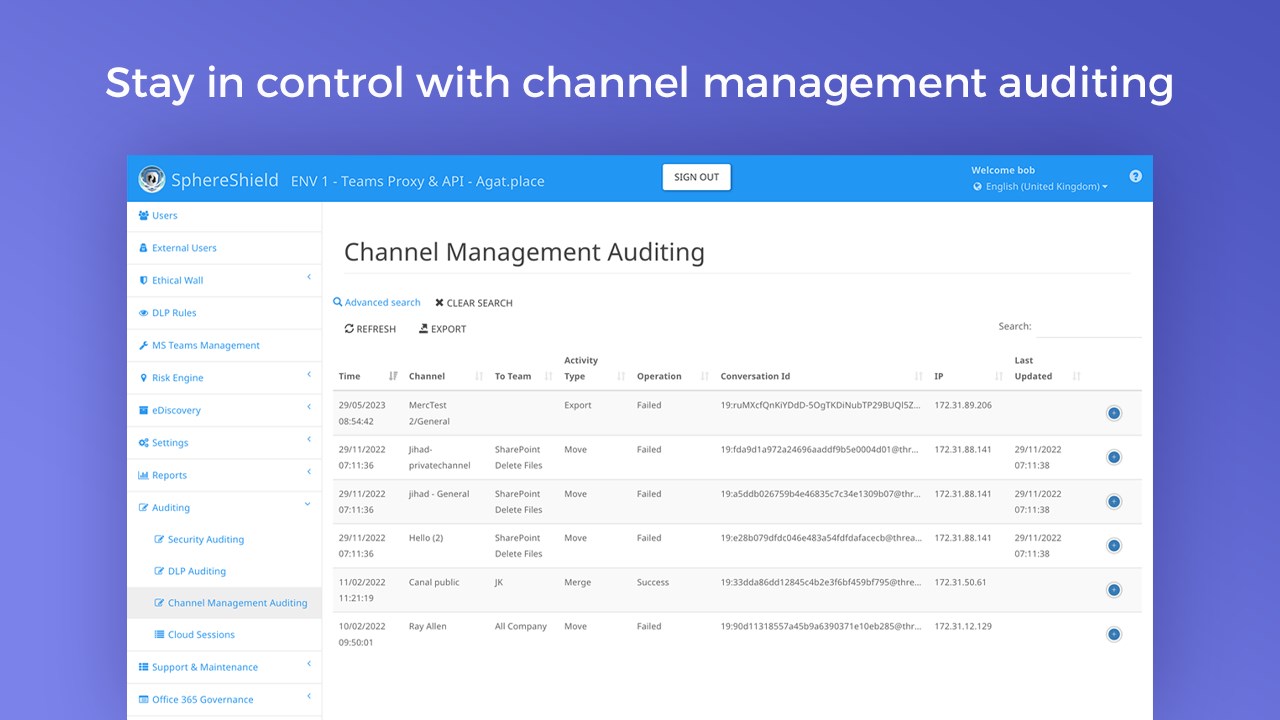Click the Office 365 Governance icon
Image resolution: width=1280 pixels, height=720 pixels.
(144, 699)
